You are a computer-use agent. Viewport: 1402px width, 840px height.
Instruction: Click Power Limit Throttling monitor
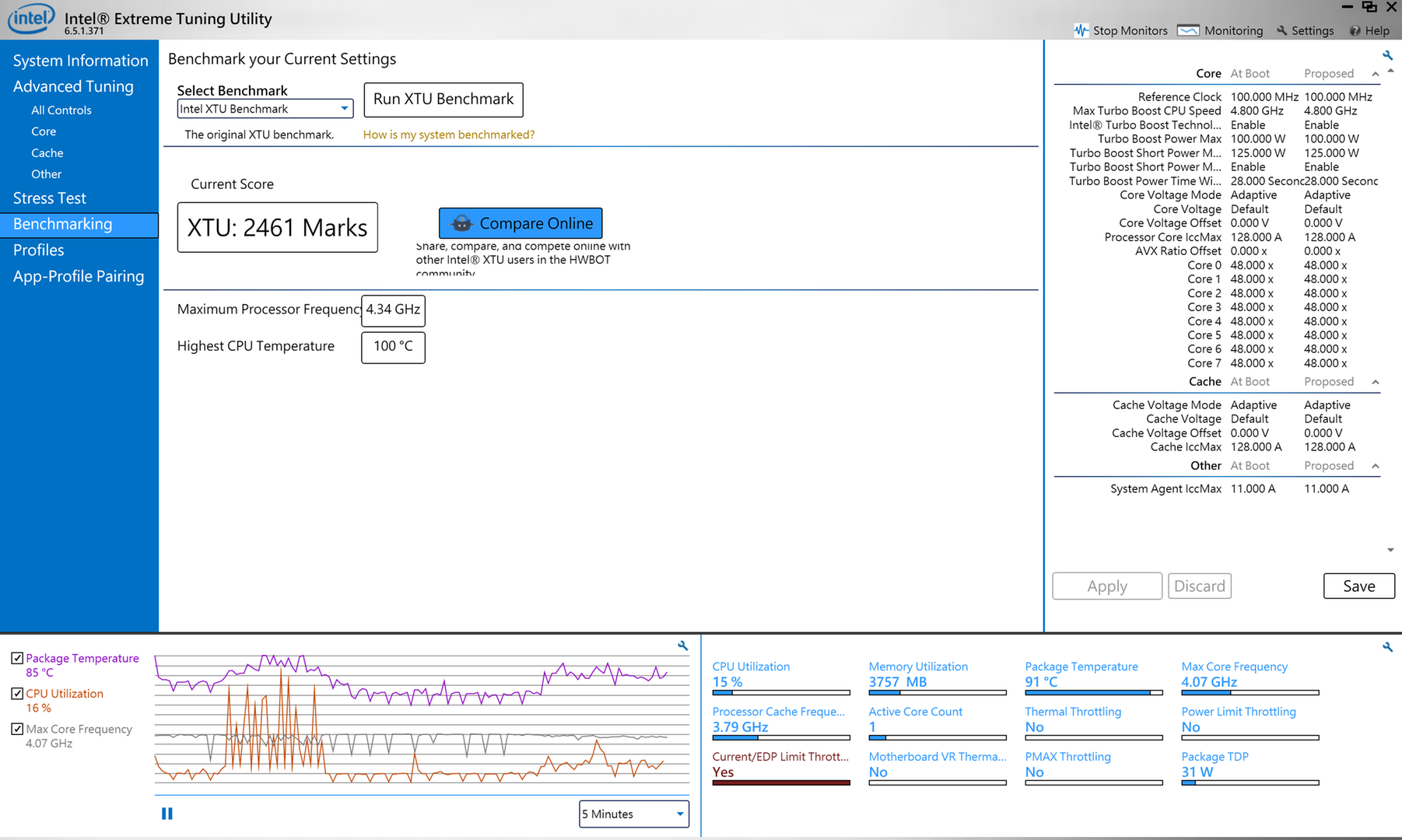coord(1250,723)
